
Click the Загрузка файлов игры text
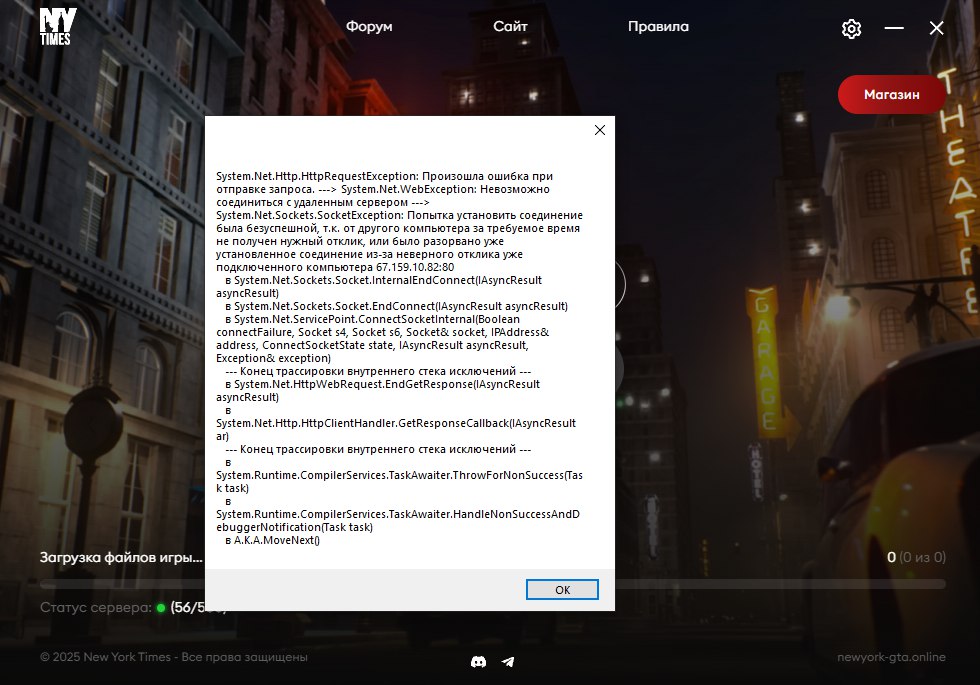[121, 557]
